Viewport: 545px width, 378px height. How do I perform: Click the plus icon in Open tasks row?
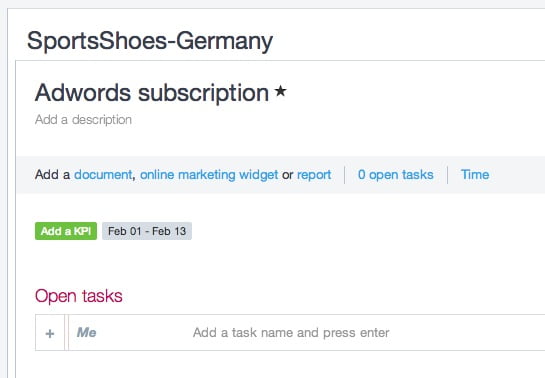click(x=50, y=333)
